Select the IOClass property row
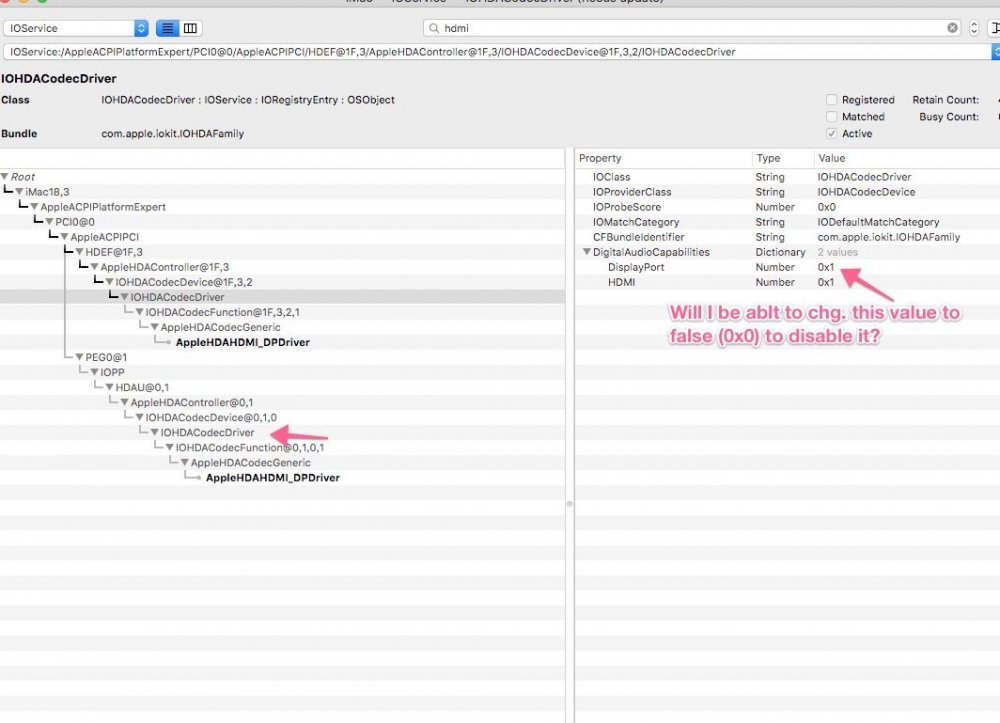 (x=788, y=177)
